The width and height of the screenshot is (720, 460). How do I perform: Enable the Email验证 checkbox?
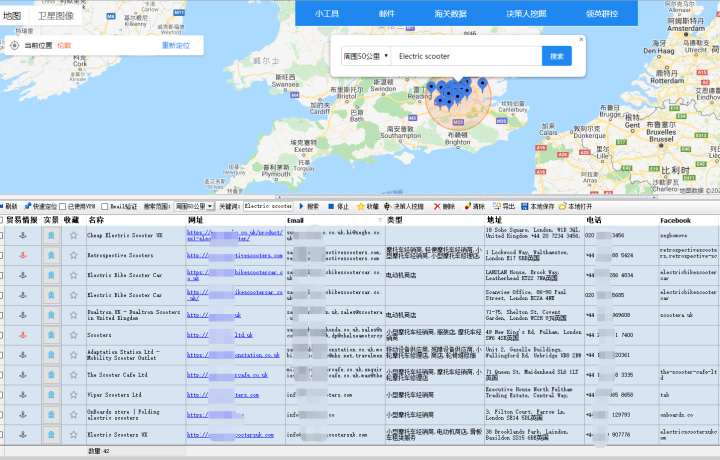[x=105, y=207]
